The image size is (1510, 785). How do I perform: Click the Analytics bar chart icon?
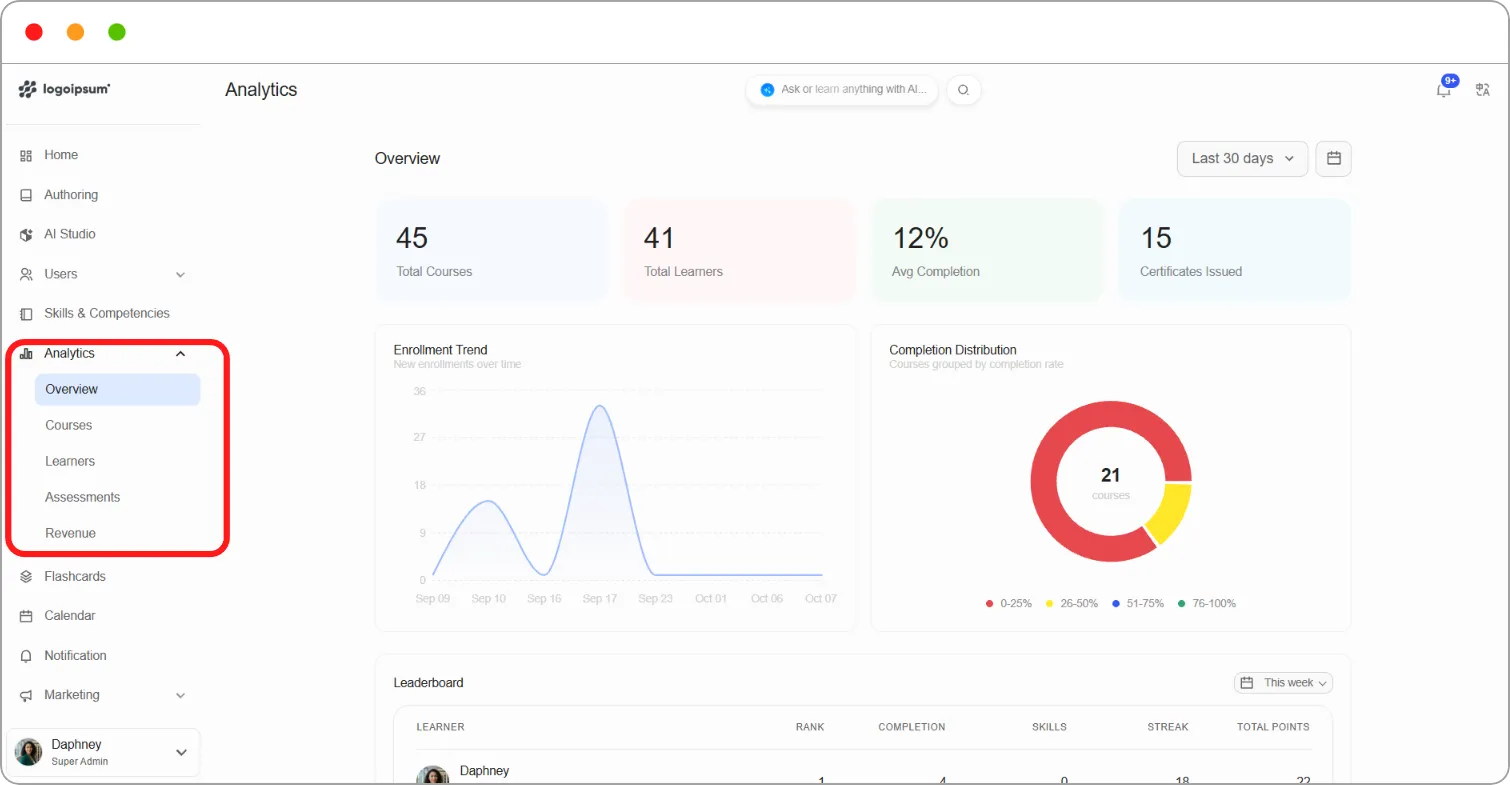click(26, 353)
